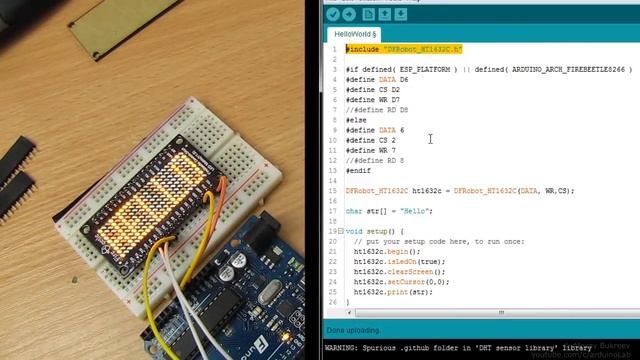Click the char str[] = "Hello" line
Screen dimensions: 640x360
tap(389, 211)
